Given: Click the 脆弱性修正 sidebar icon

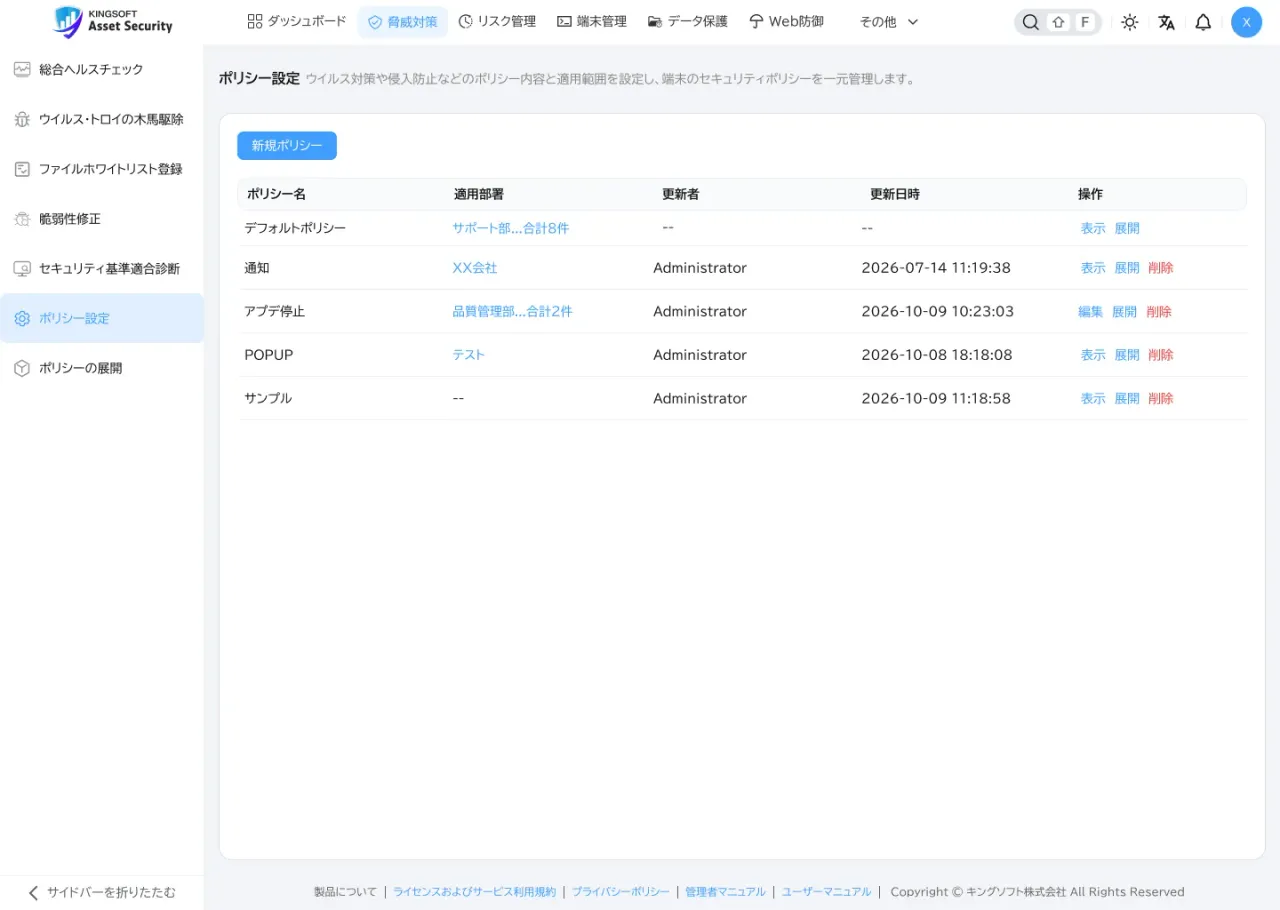Looking at the screenshot, I should tap(22, 219).
